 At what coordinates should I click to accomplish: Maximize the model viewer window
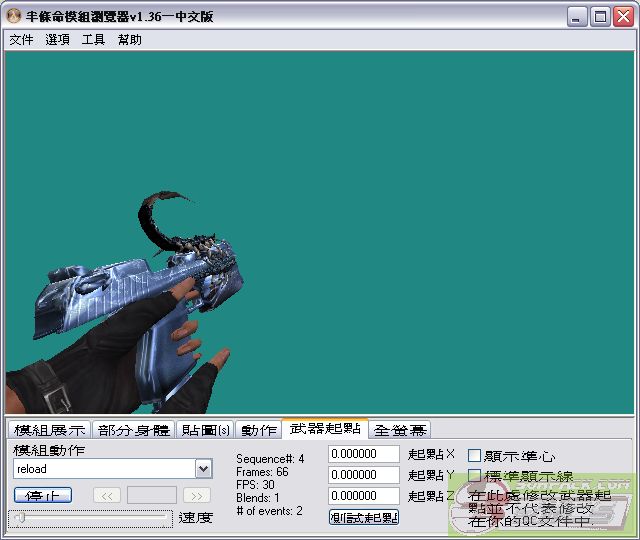point(600,16)
